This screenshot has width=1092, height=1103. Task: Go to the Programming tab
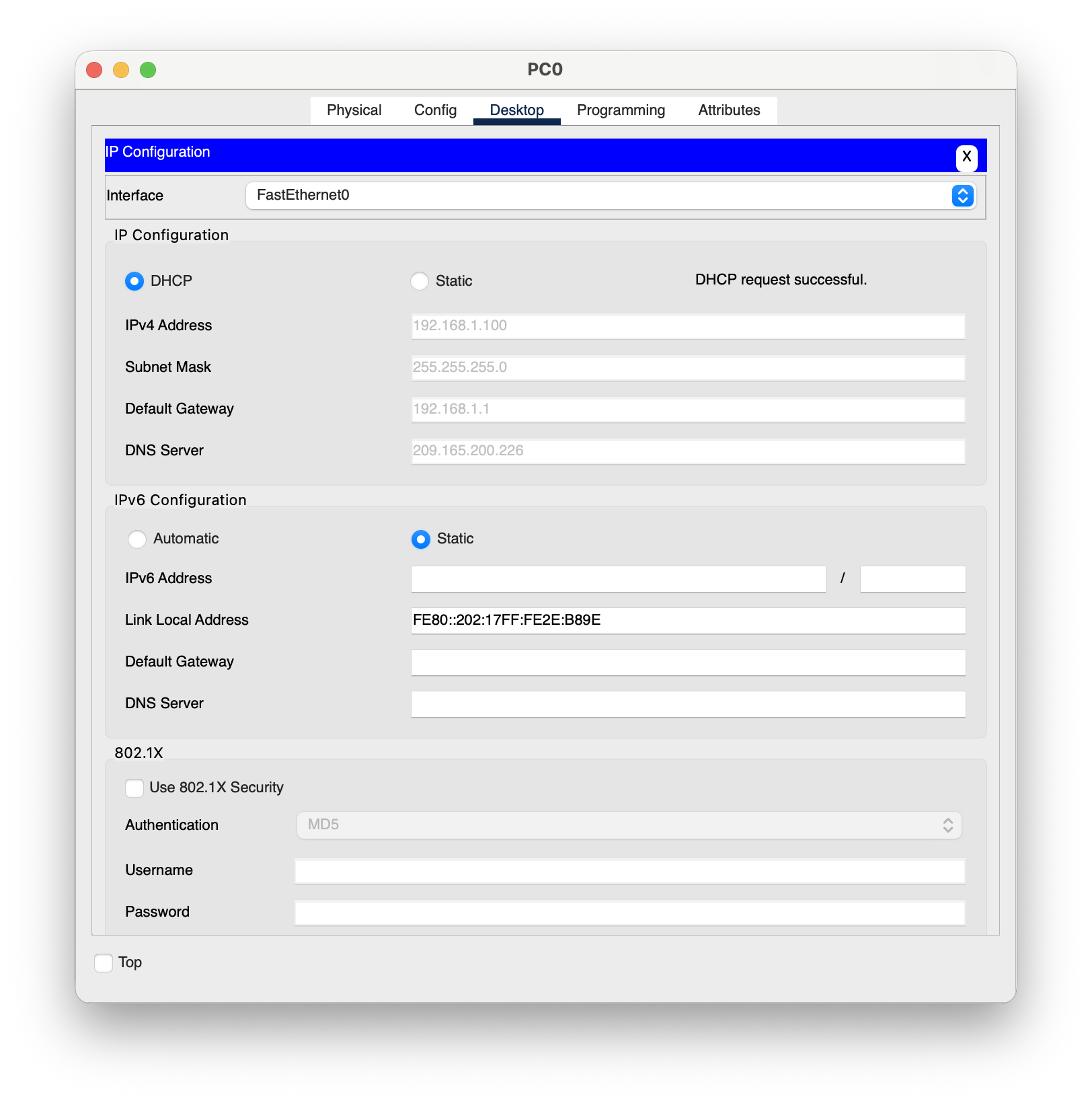coord(621,110)
